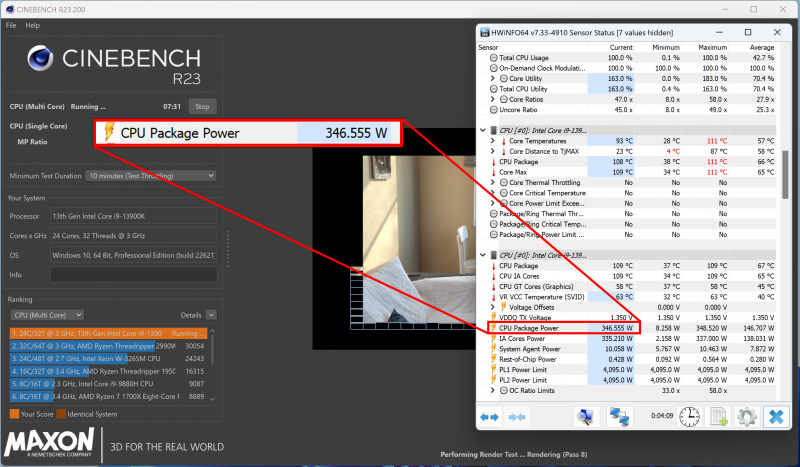Expand the Core Ratios row

click(492, 99)
